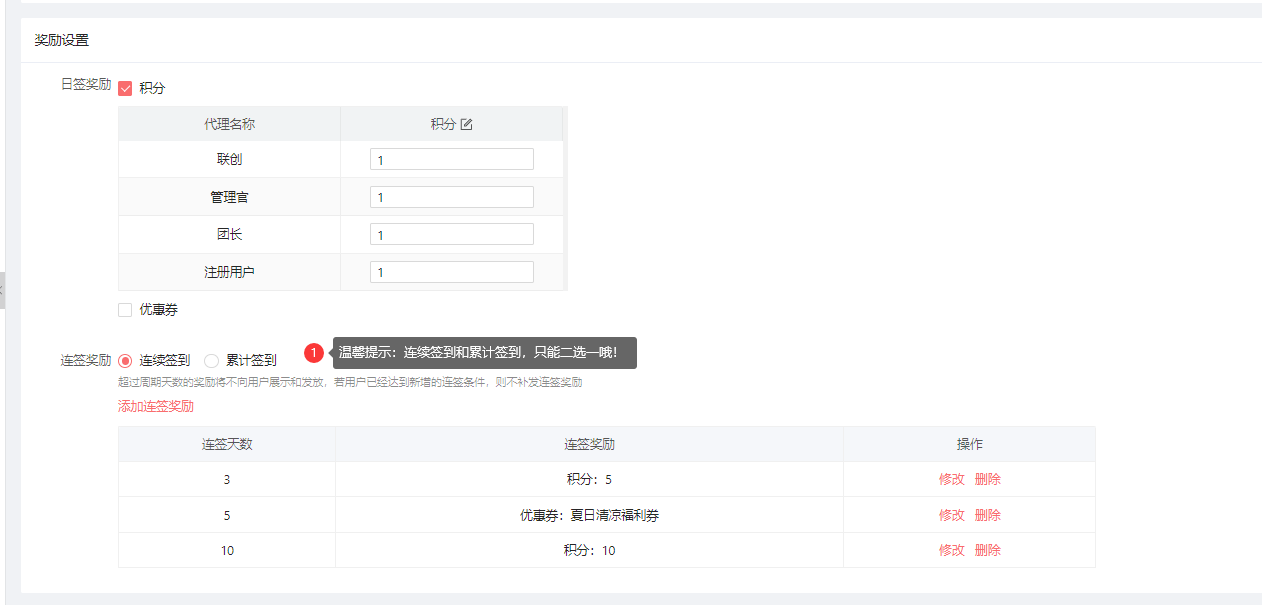Click the 团长 points input field
This screenshot has height=605, width=1262.
click(451, 234)
